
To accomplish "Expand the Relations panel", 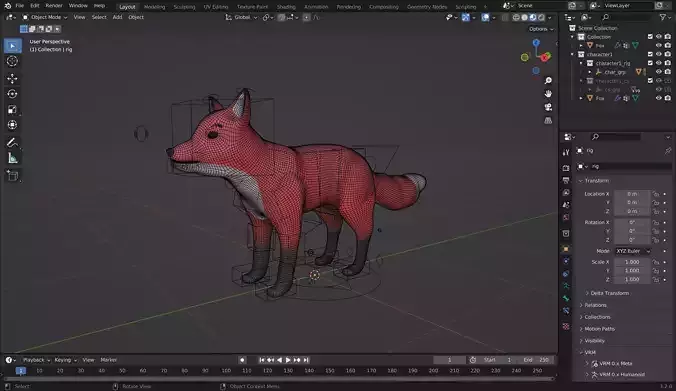I will 595,305.
